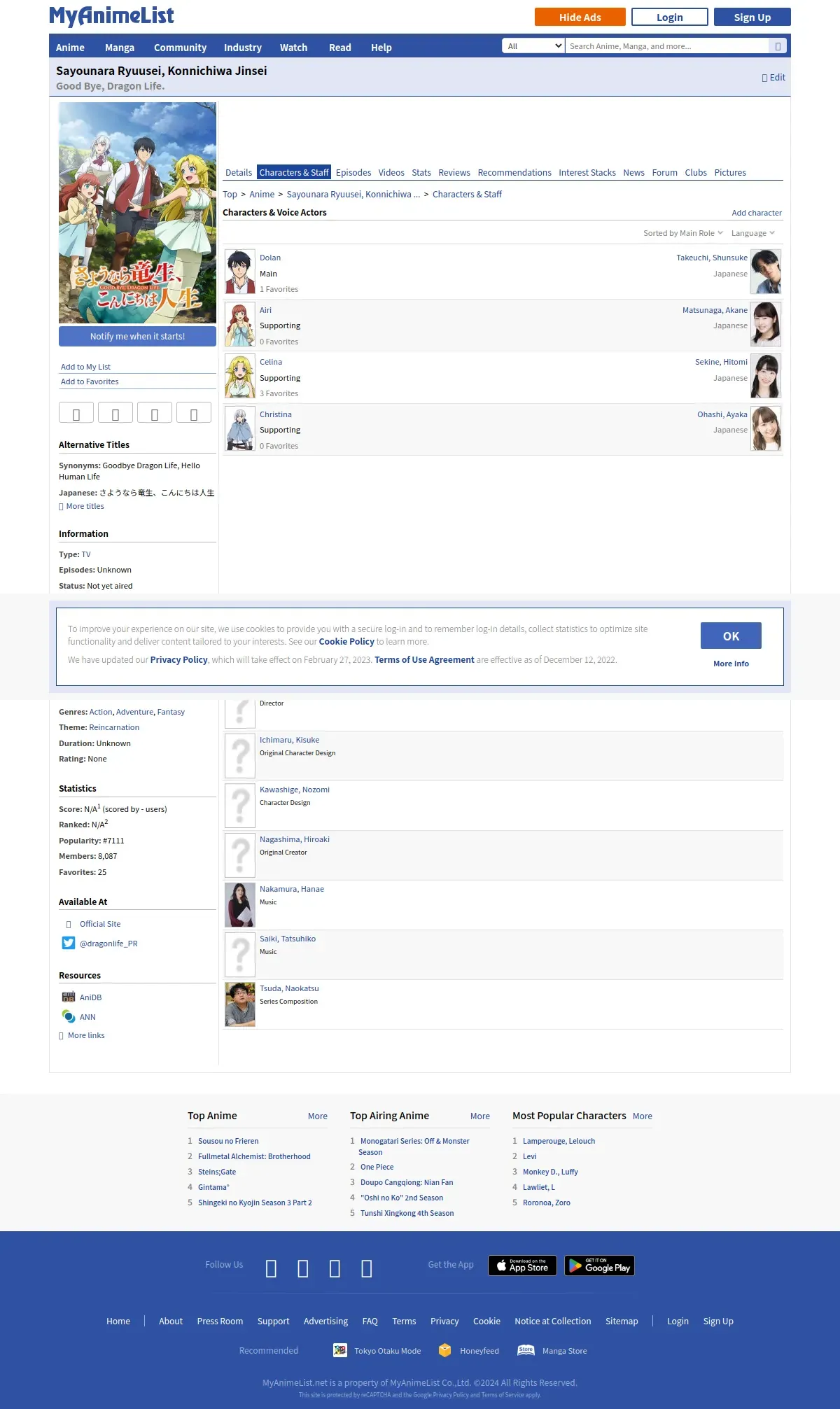Click the search magnifier button

point(778,46)
